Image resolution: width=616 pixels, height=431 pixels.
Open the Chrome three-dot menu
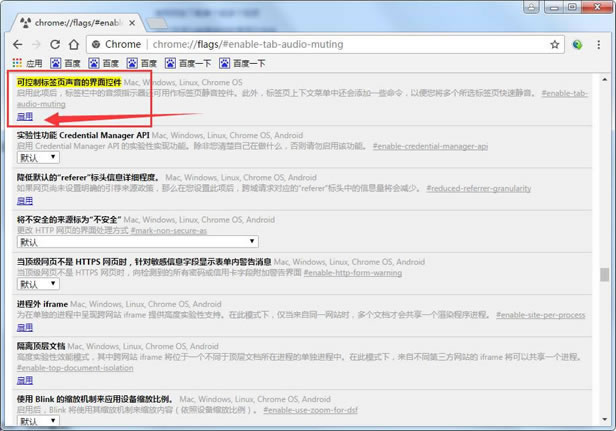point(599,45)
